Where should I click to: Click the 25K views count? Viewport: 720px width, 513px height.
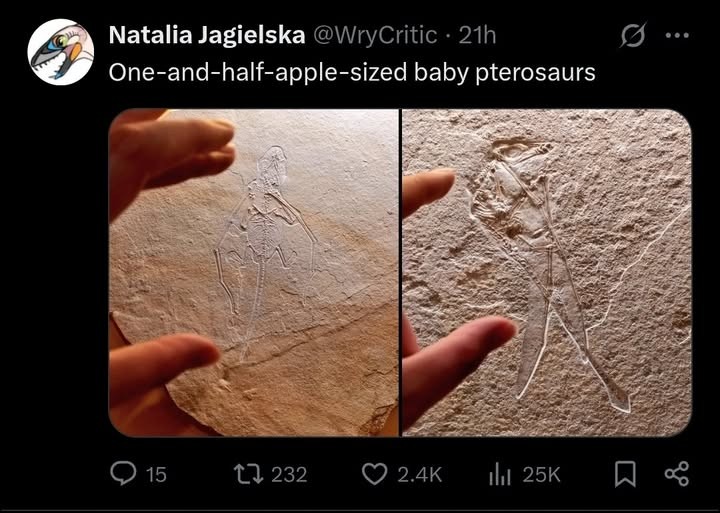point(541,475)
